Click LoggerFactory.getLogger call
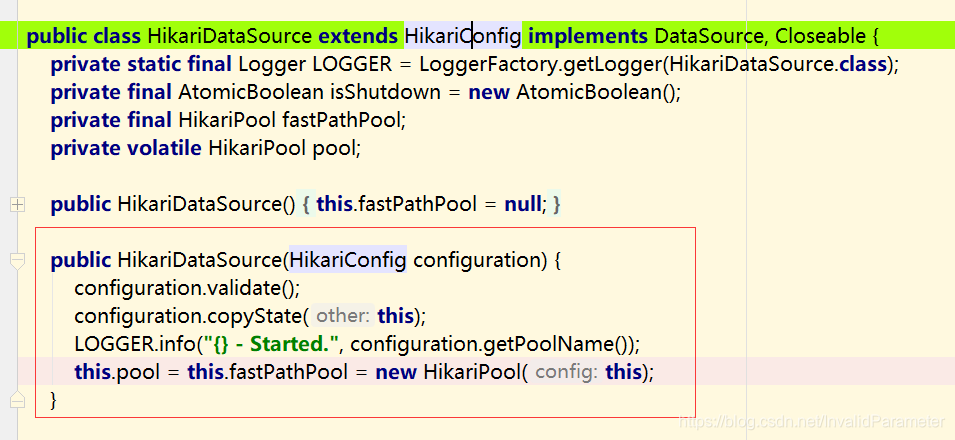This screenshot has width=955, height=440. 540,64
